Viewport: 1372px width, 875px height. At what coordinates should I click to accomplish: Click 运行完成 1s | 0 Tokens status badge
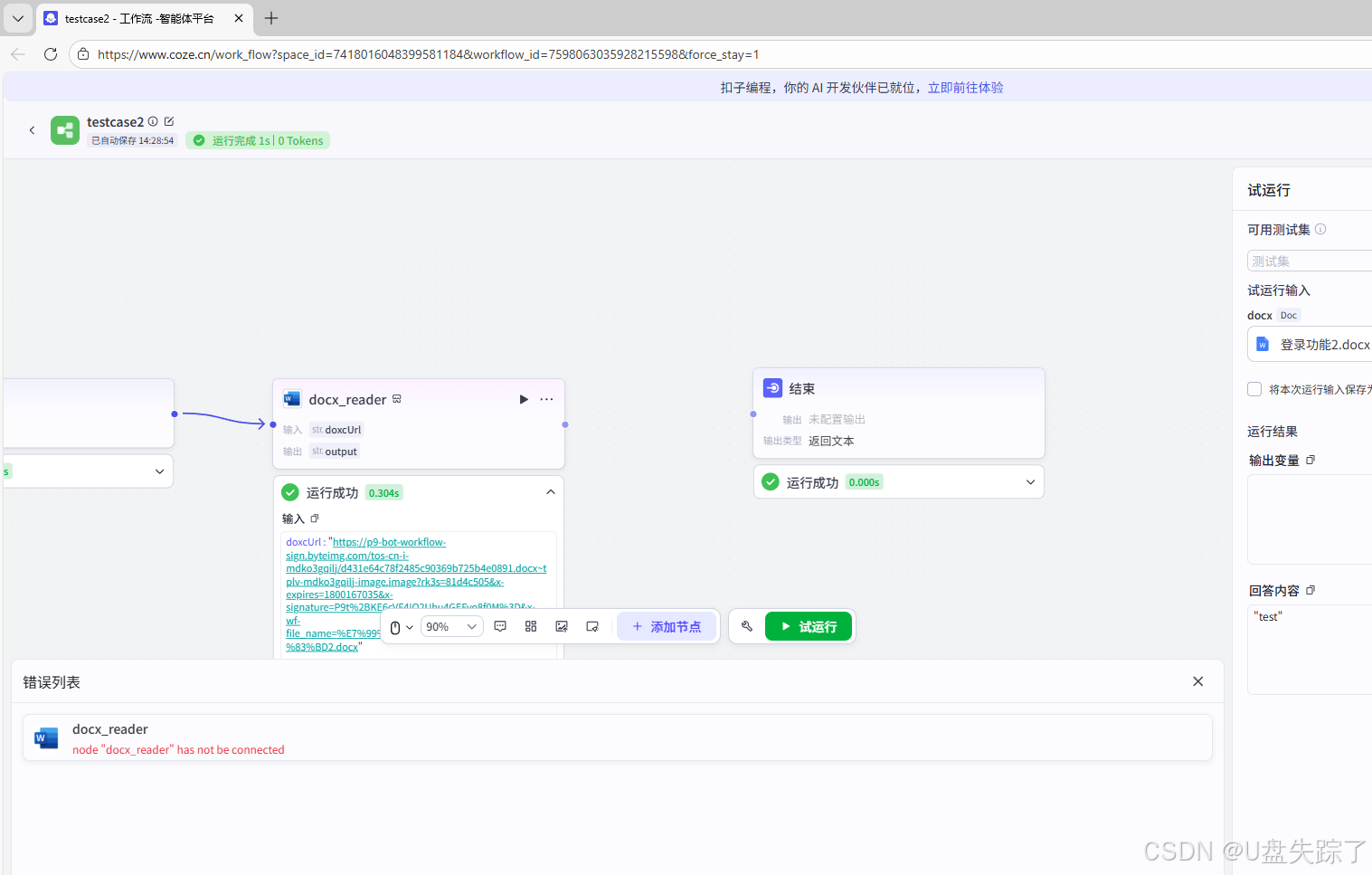[258, 140]
